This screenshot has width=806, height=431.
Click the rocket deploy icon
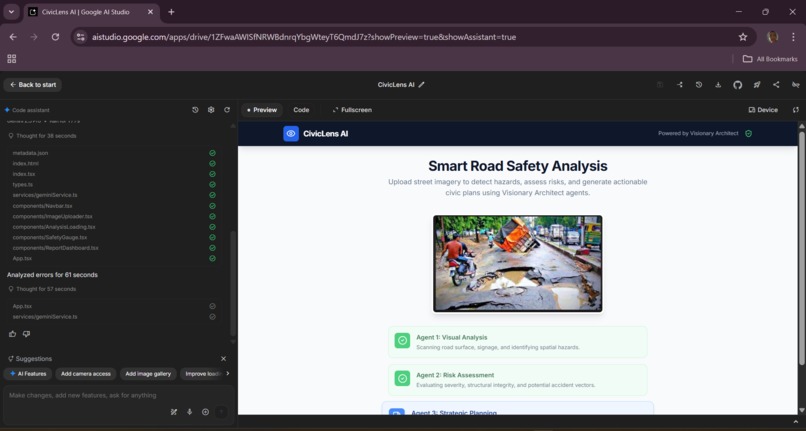pos(757,85)
